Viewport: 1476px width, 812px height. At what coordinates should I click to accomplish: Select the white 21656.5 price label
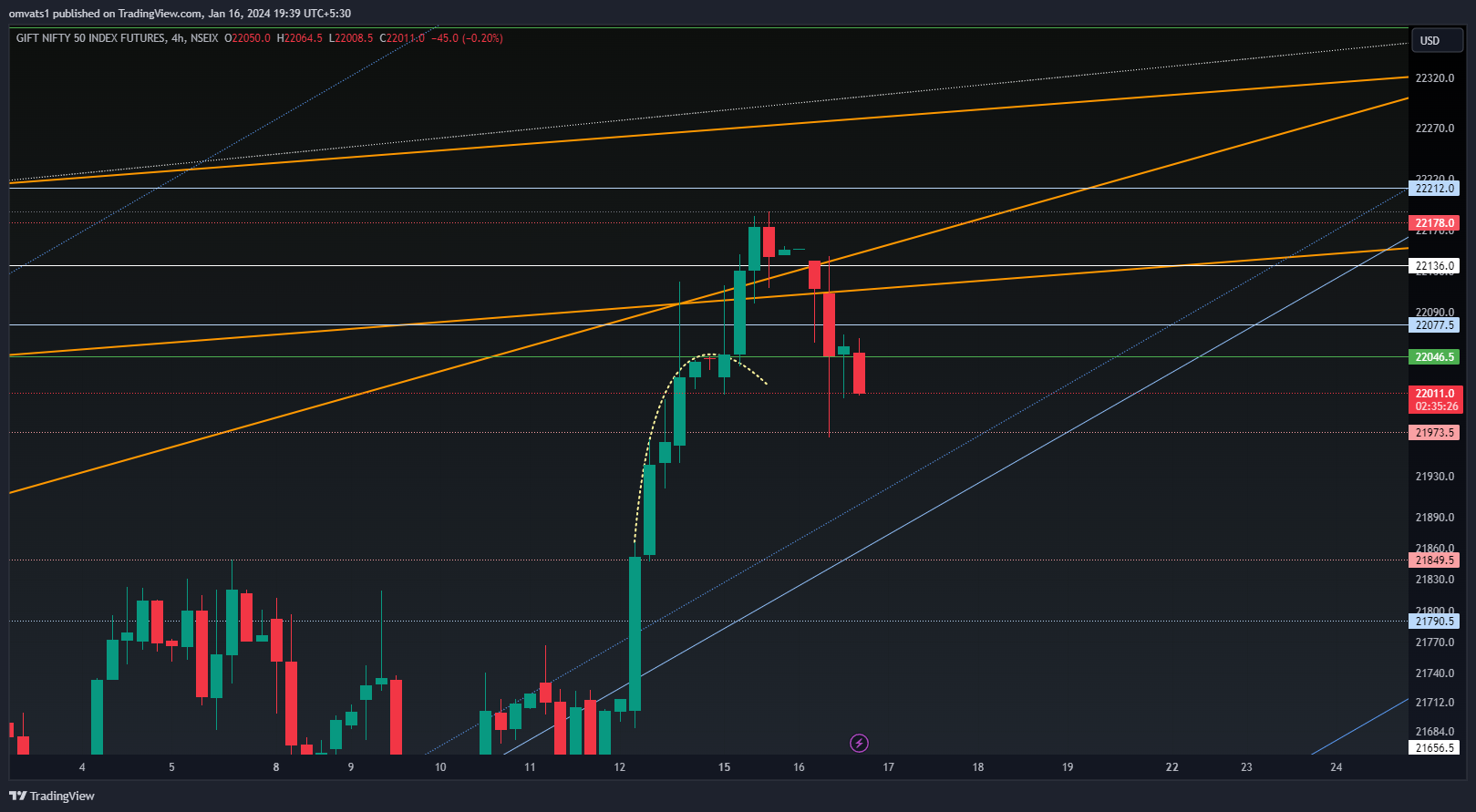(x=1434, y=748)
